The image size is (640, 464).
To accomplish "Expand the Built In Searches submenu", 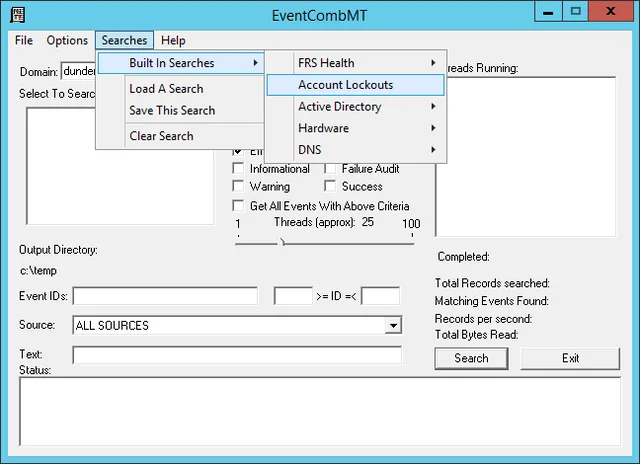I will [x=181, y=63].
